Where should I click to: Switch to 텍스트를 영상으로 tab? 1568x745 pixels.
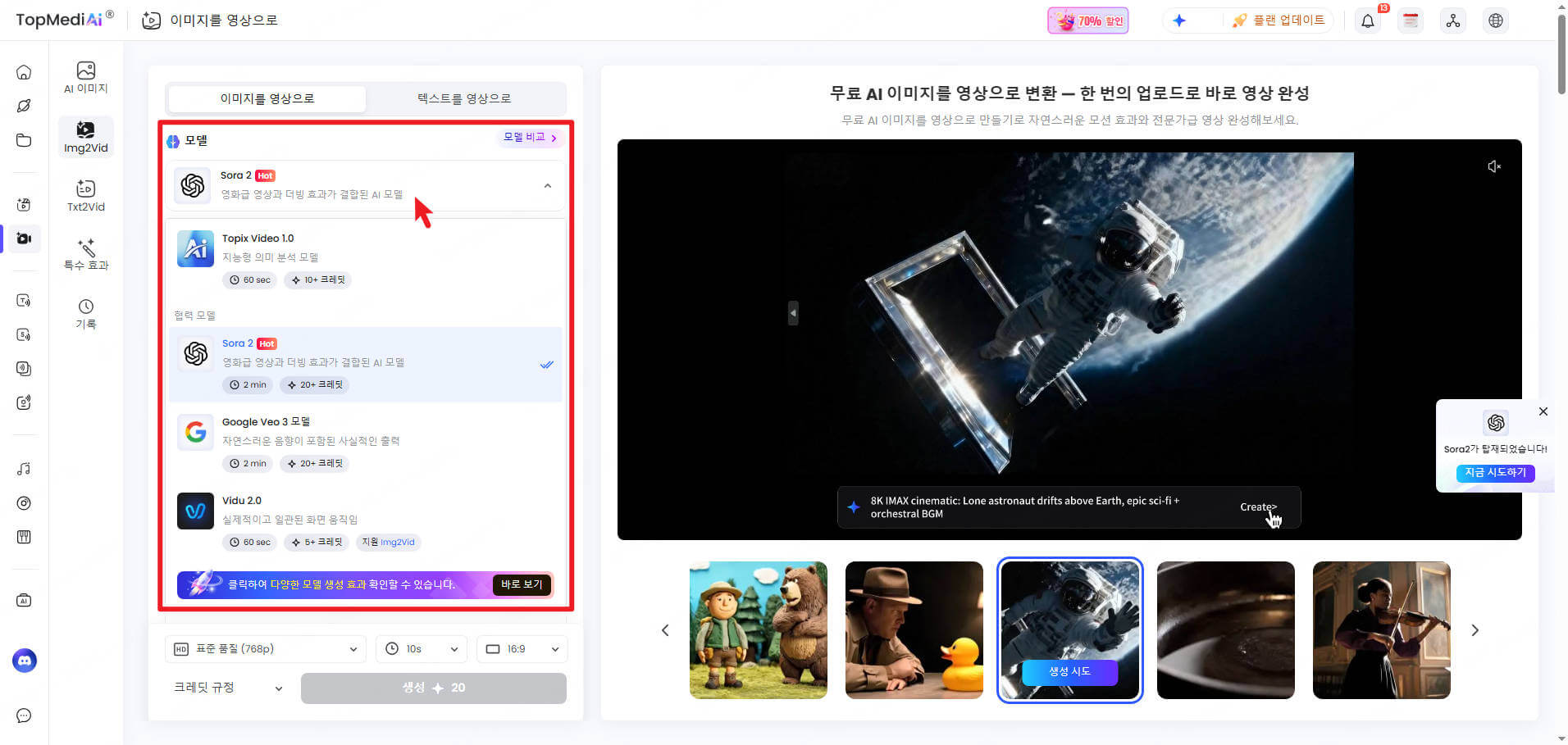pyautogui.click(x=464, y=98)
